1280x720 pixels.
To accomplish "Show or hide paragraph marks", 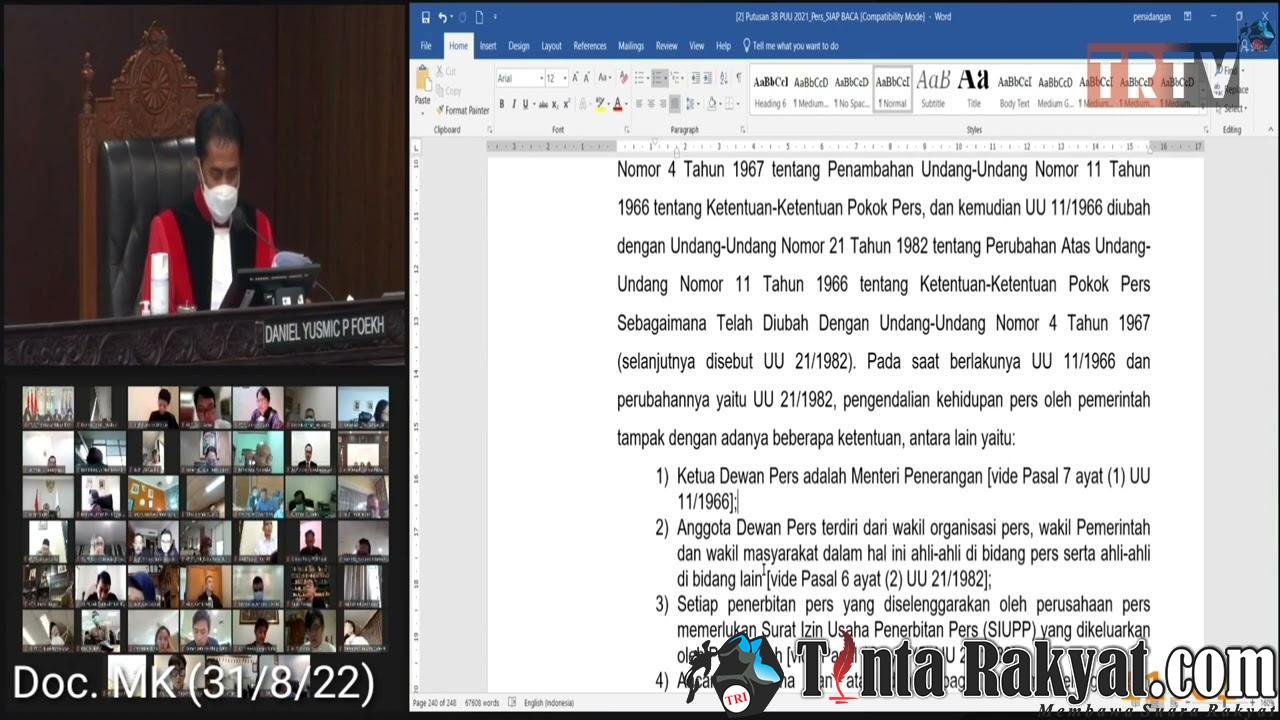I will click(739, 78).
